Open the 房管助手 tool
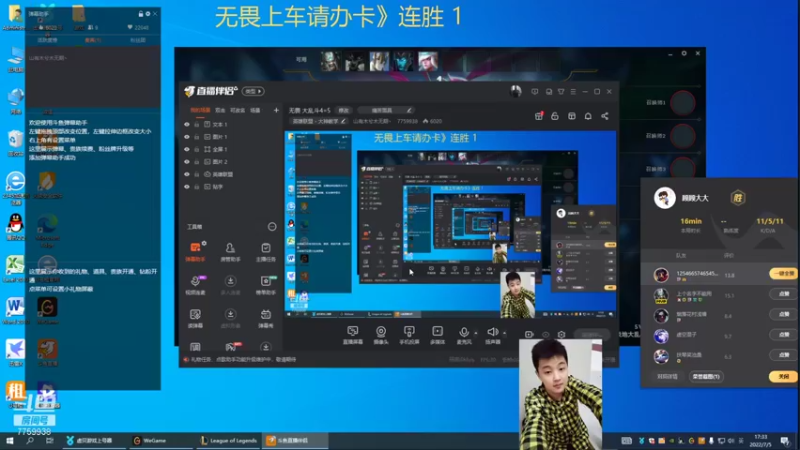 [x=230, y=252]
